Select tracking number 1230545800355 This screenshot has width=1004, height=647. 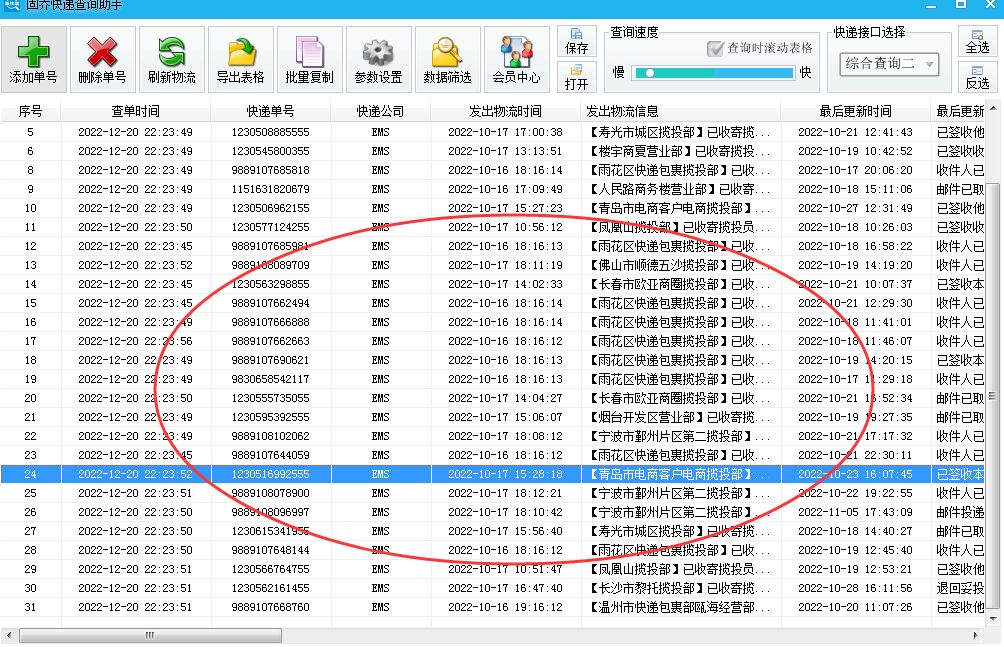[x=270, y=151]
